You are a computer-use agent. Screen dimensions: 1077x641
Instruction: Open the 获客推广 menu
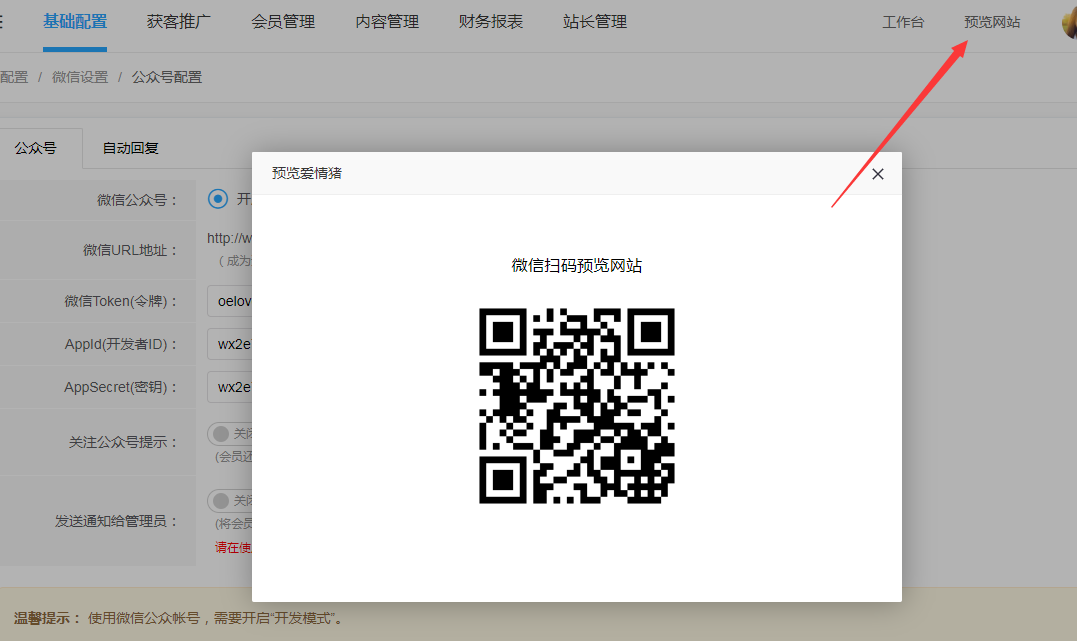point(179,22)
